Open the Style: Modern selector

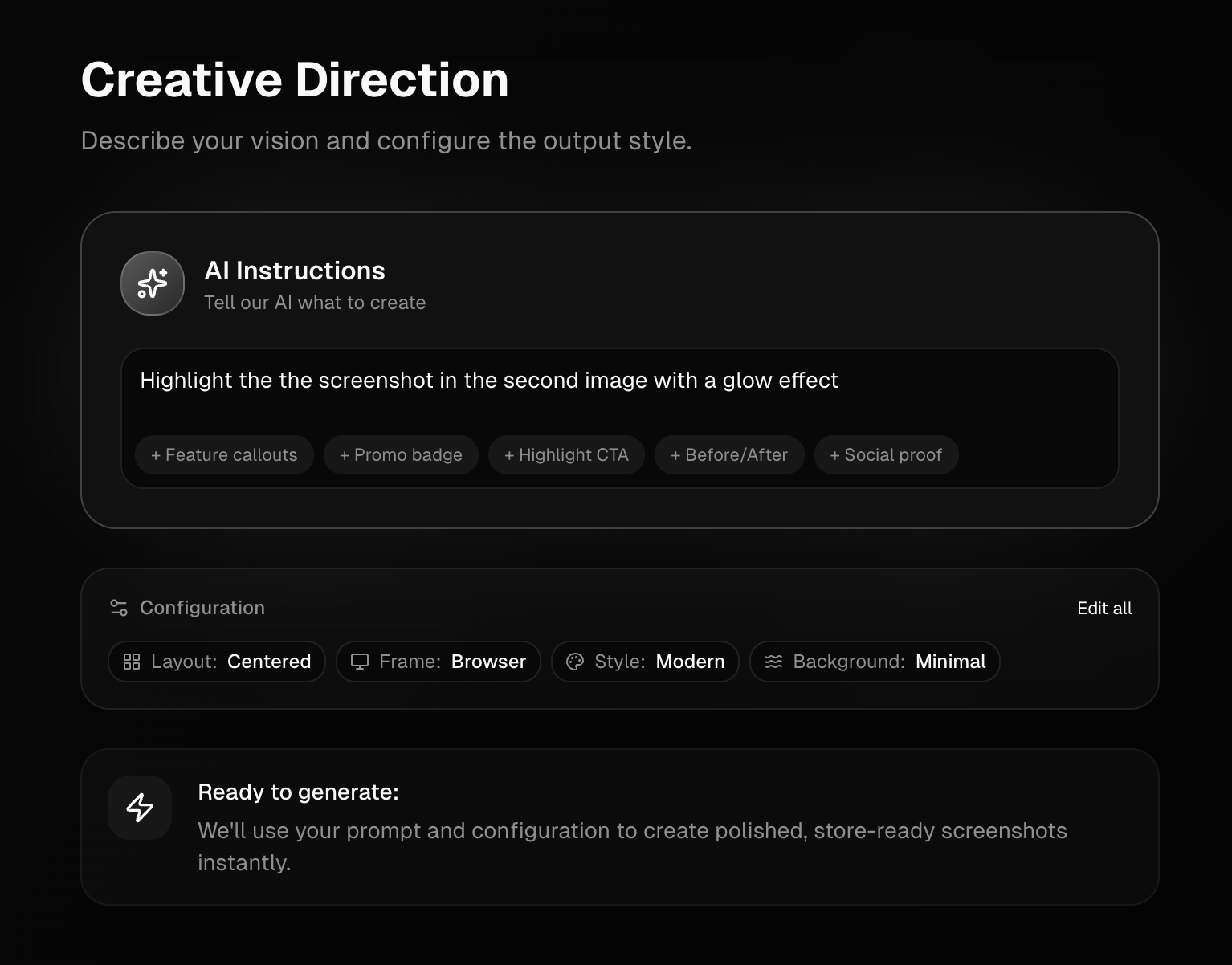644,661
